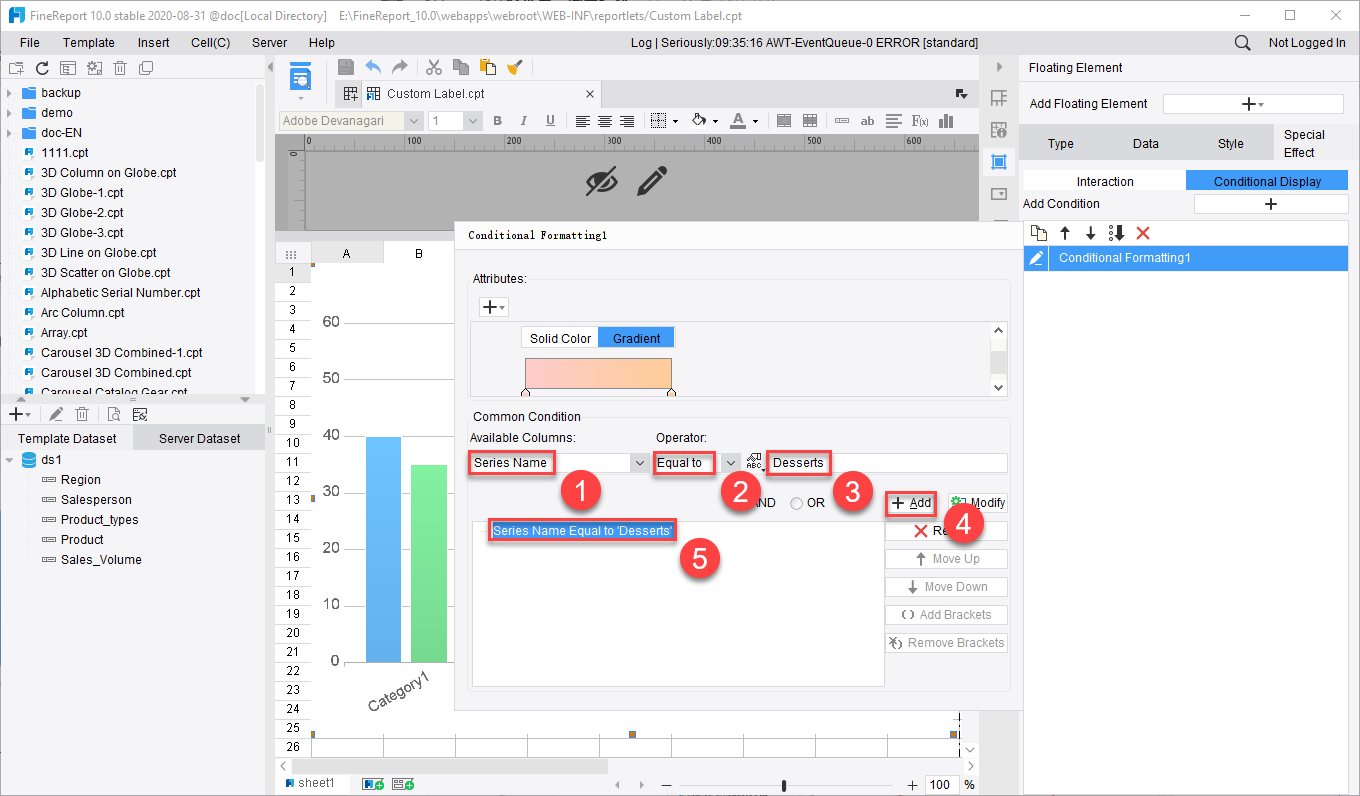The width and height of the screenshot is (1360, 796).
Task: Select the Solid Color fill option
Action: coord(560,338)
